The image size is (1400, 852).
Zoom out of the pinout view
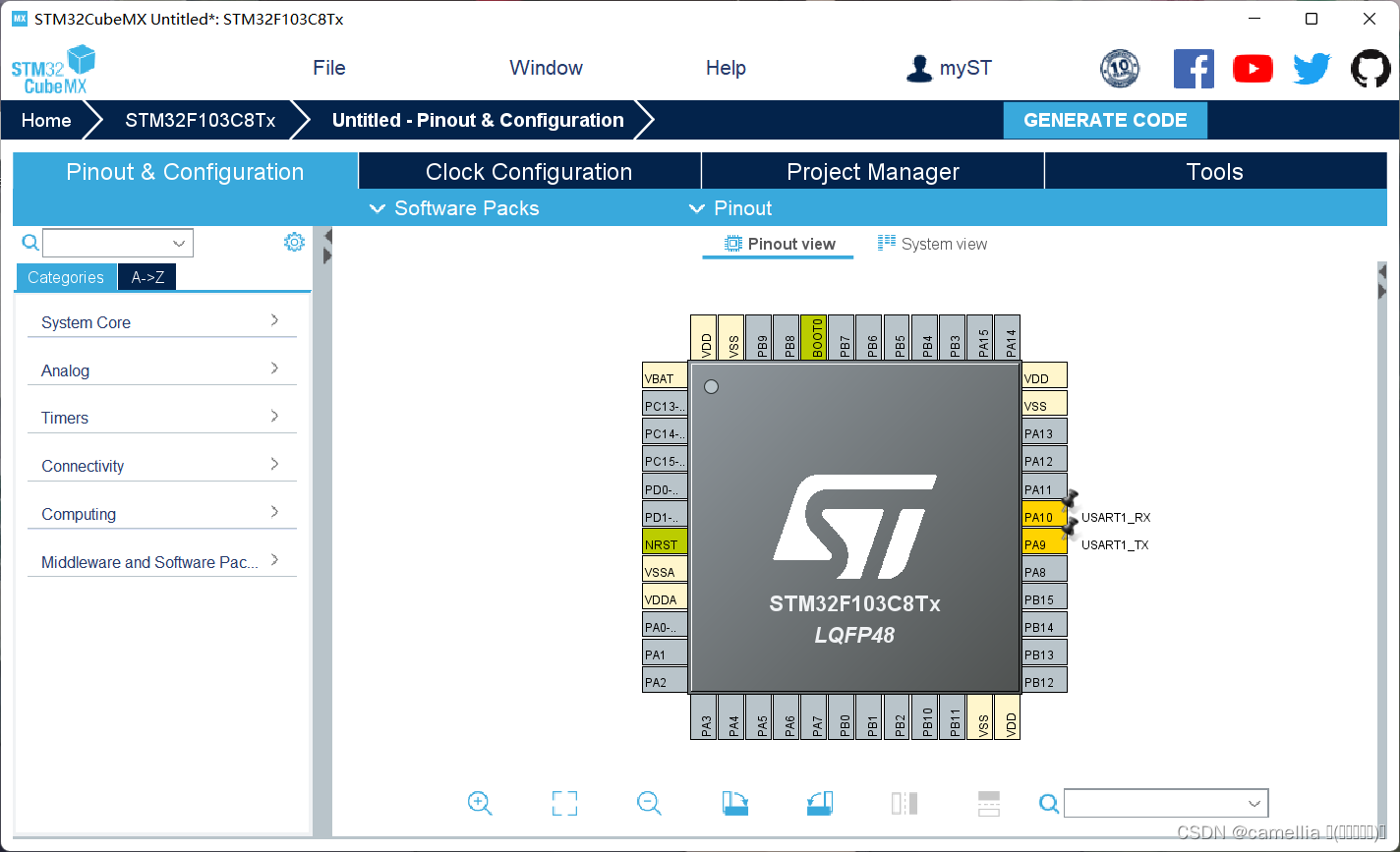click(x=649, y=803)
